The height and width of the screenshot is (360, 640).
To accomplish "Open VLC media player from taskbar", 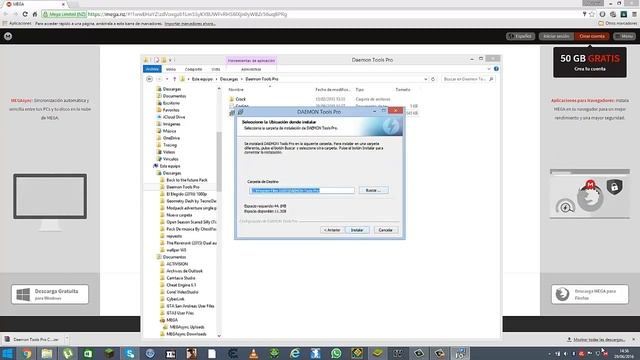I will click(x=253, y=353).
